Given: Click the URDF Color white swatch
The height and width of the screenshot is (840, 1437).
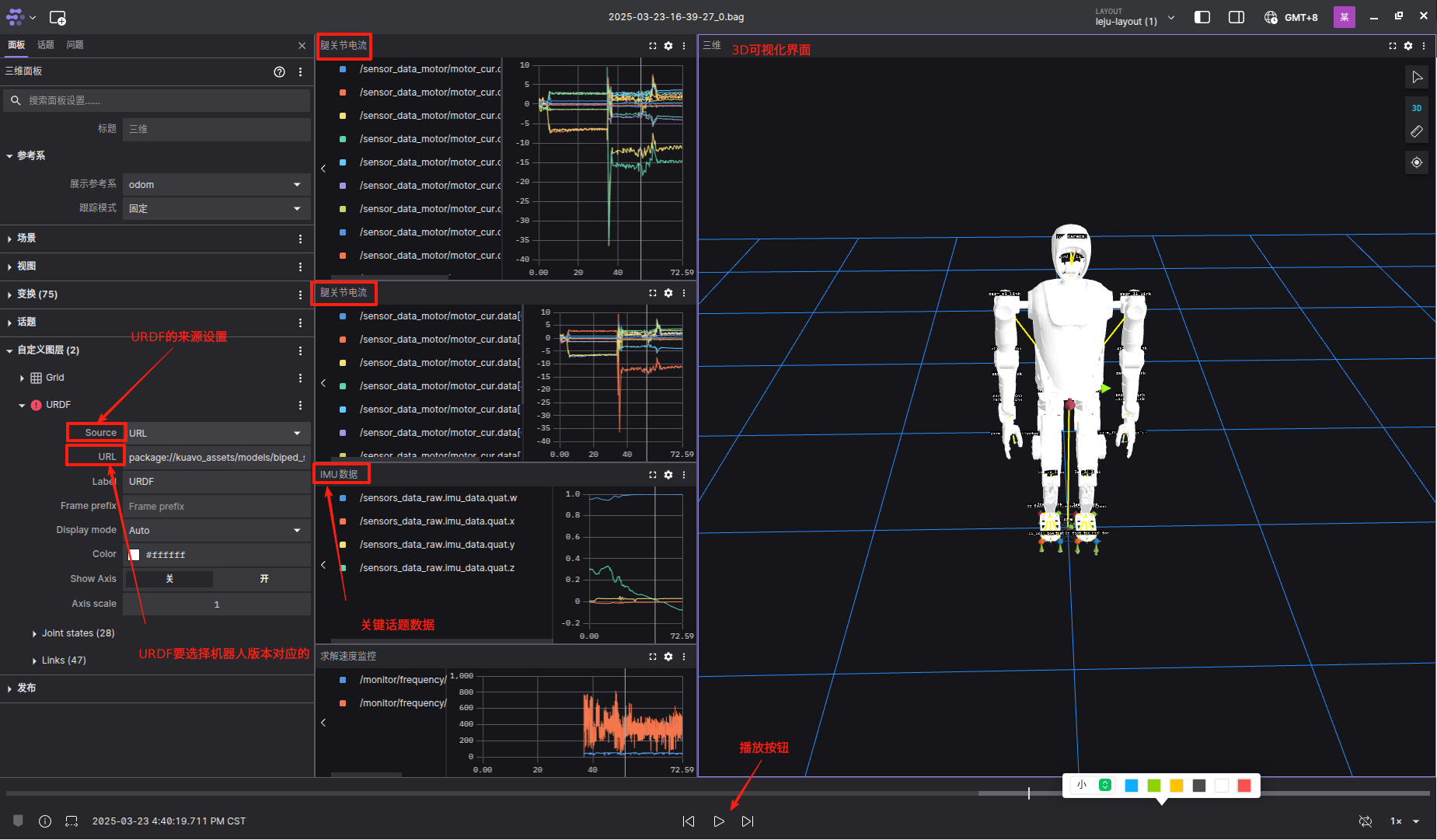Looking at the screenshot, I should (x=134, y=555).
